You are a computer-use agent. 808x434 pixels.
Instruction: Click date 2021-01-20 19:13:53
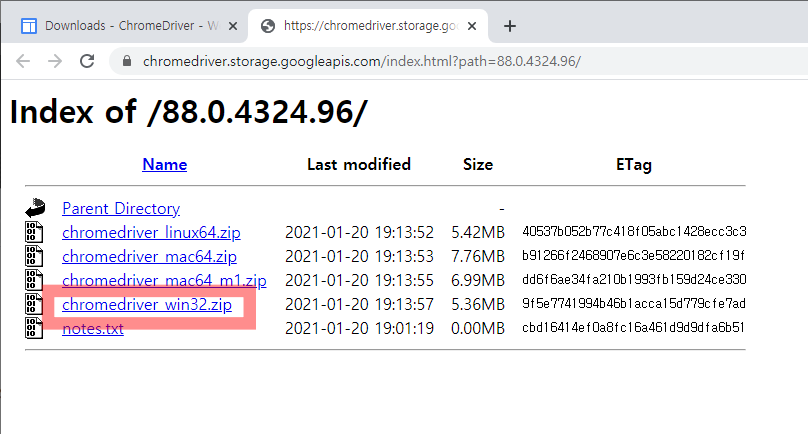click(359, 256)
